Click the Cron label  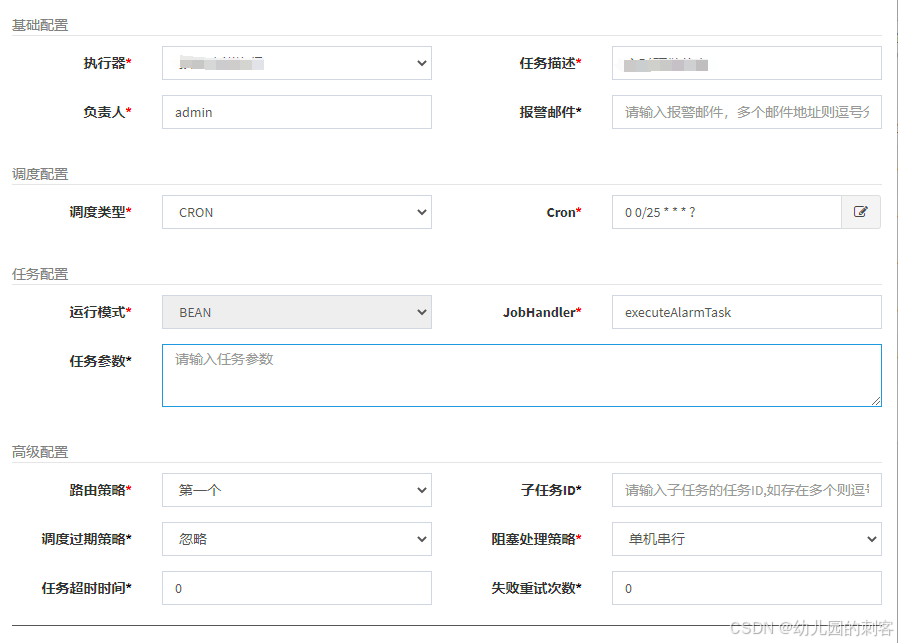coord(564,212)
